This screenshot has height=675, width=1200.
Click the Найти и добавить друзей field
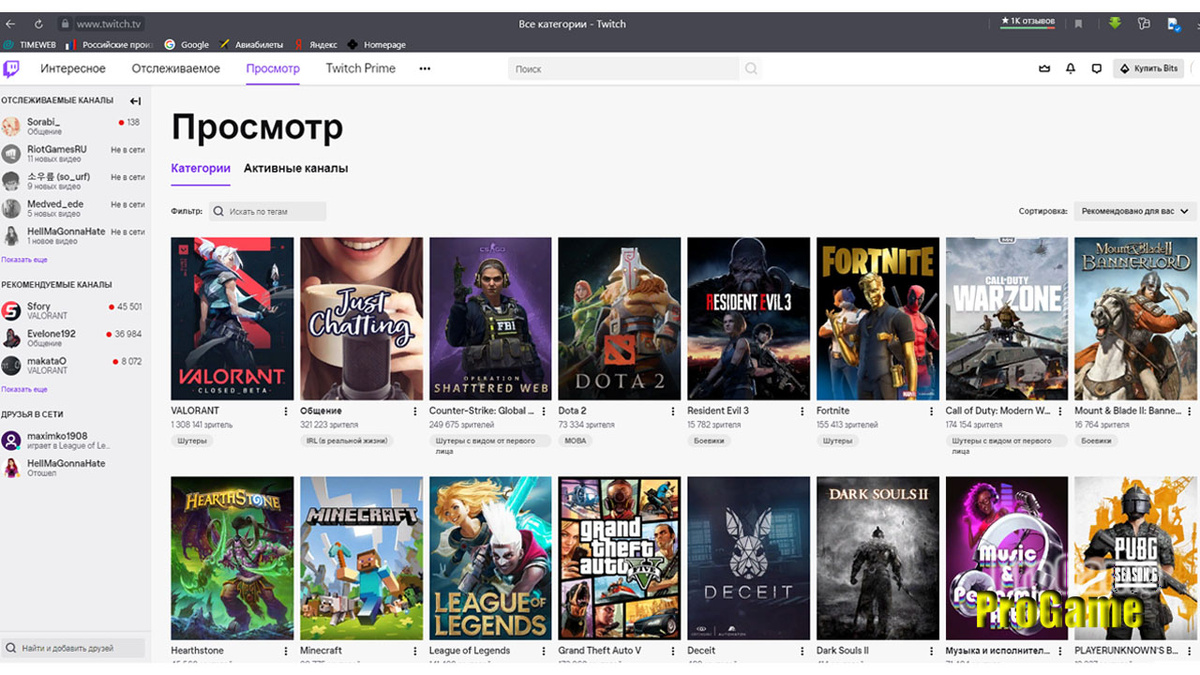(73, 649)
